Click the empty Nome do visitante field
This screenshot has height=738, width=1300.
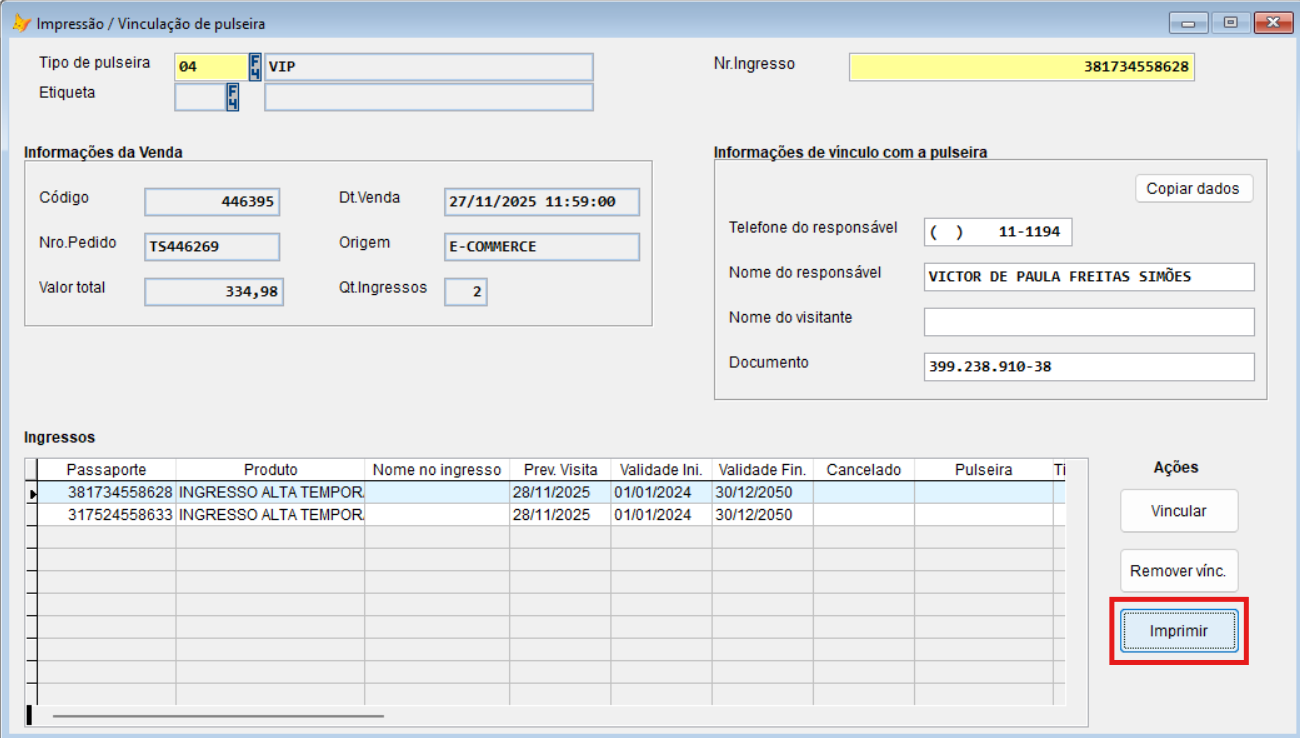click(1088, 322)
